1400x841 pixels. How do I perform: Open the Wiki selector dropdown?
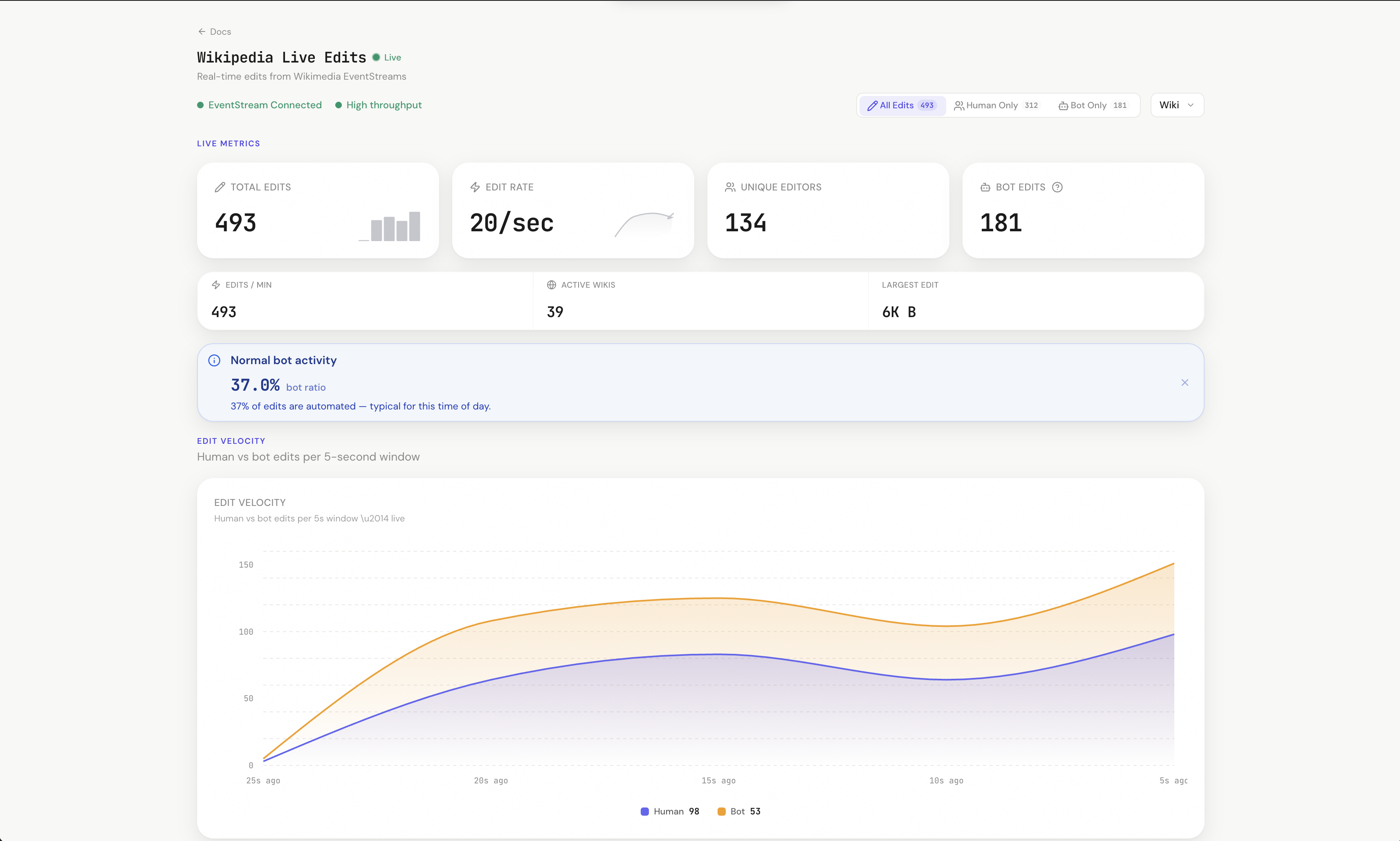1177,105
